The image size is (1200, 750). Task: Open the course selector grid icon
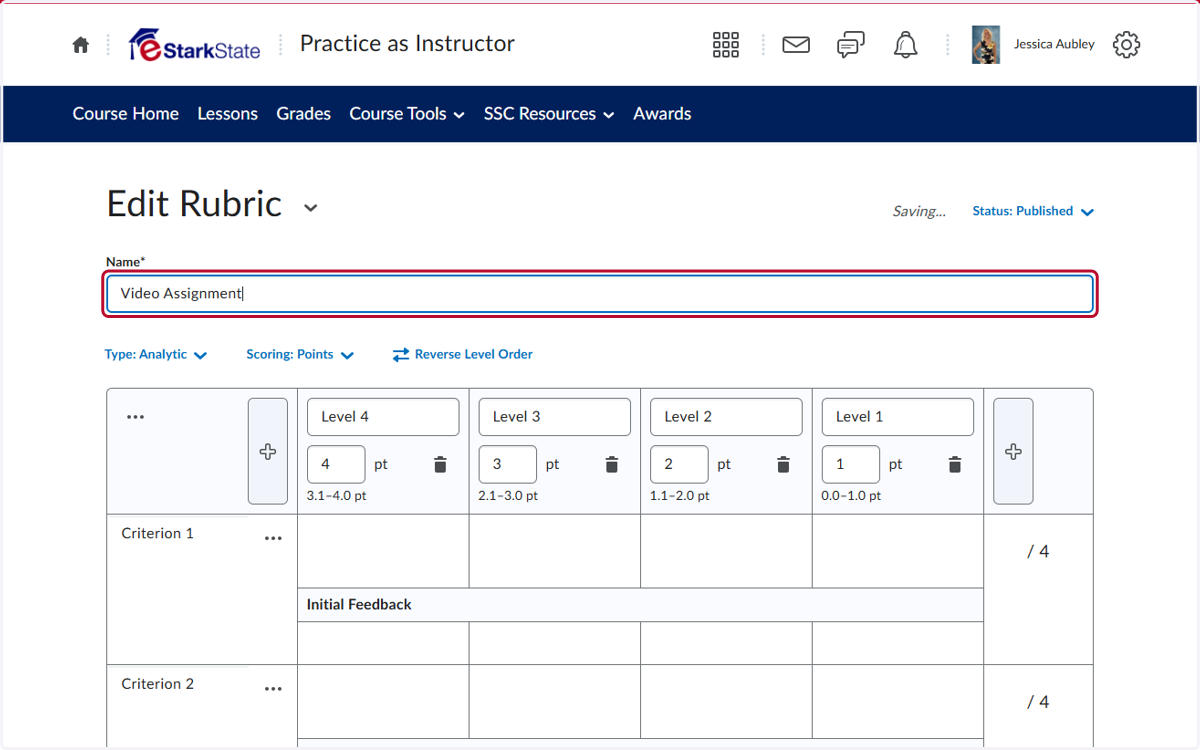tap(726, 45)
